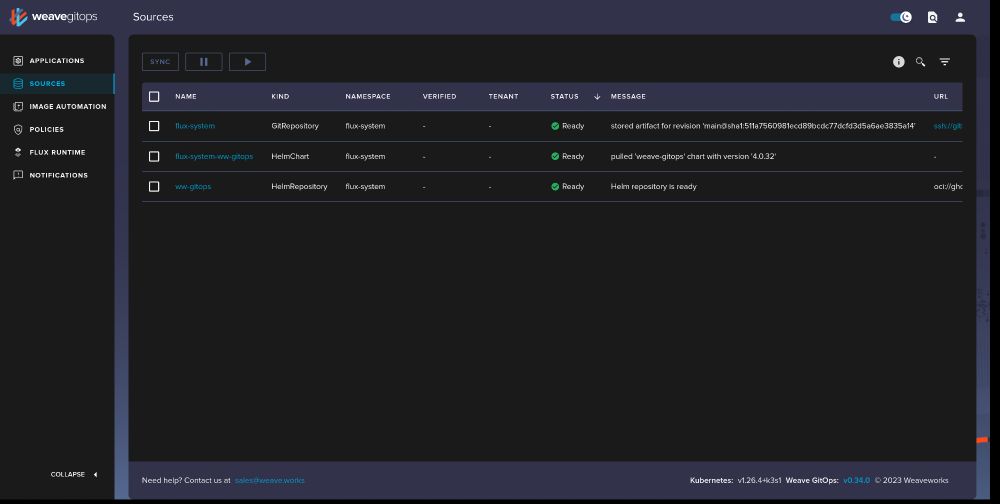Collapse the sidebar navigation

pos(74,475)
